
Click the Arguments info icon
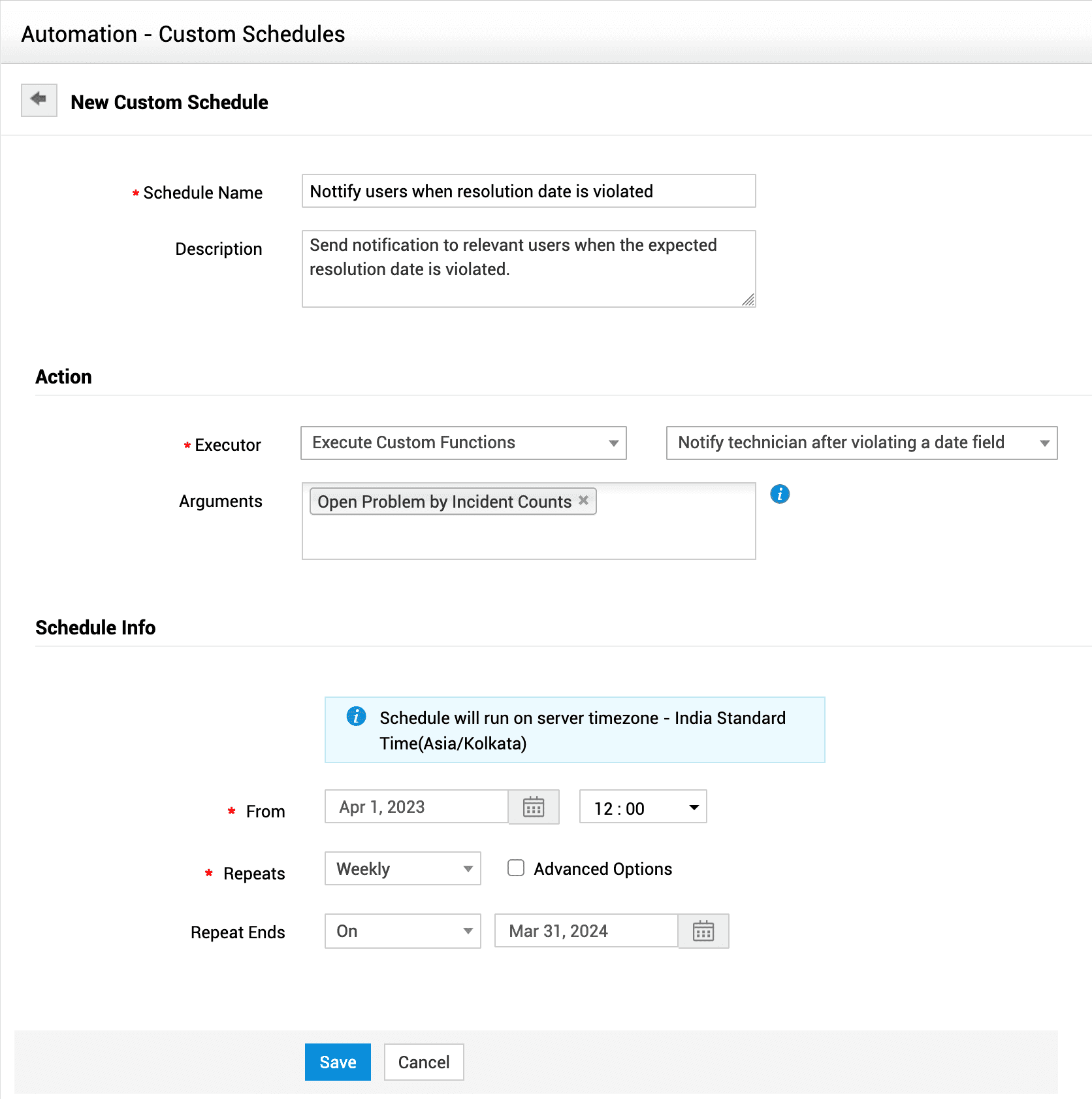[x=780, y=494]
